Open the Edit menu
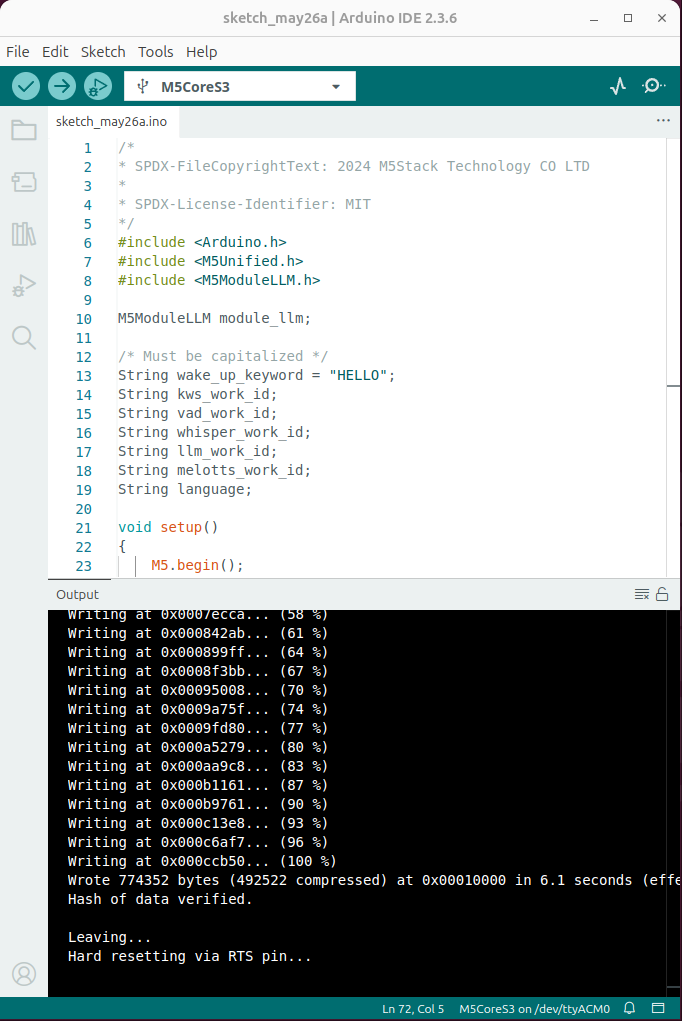This screenshot has height=1021, width=682. tap(55, 51)
